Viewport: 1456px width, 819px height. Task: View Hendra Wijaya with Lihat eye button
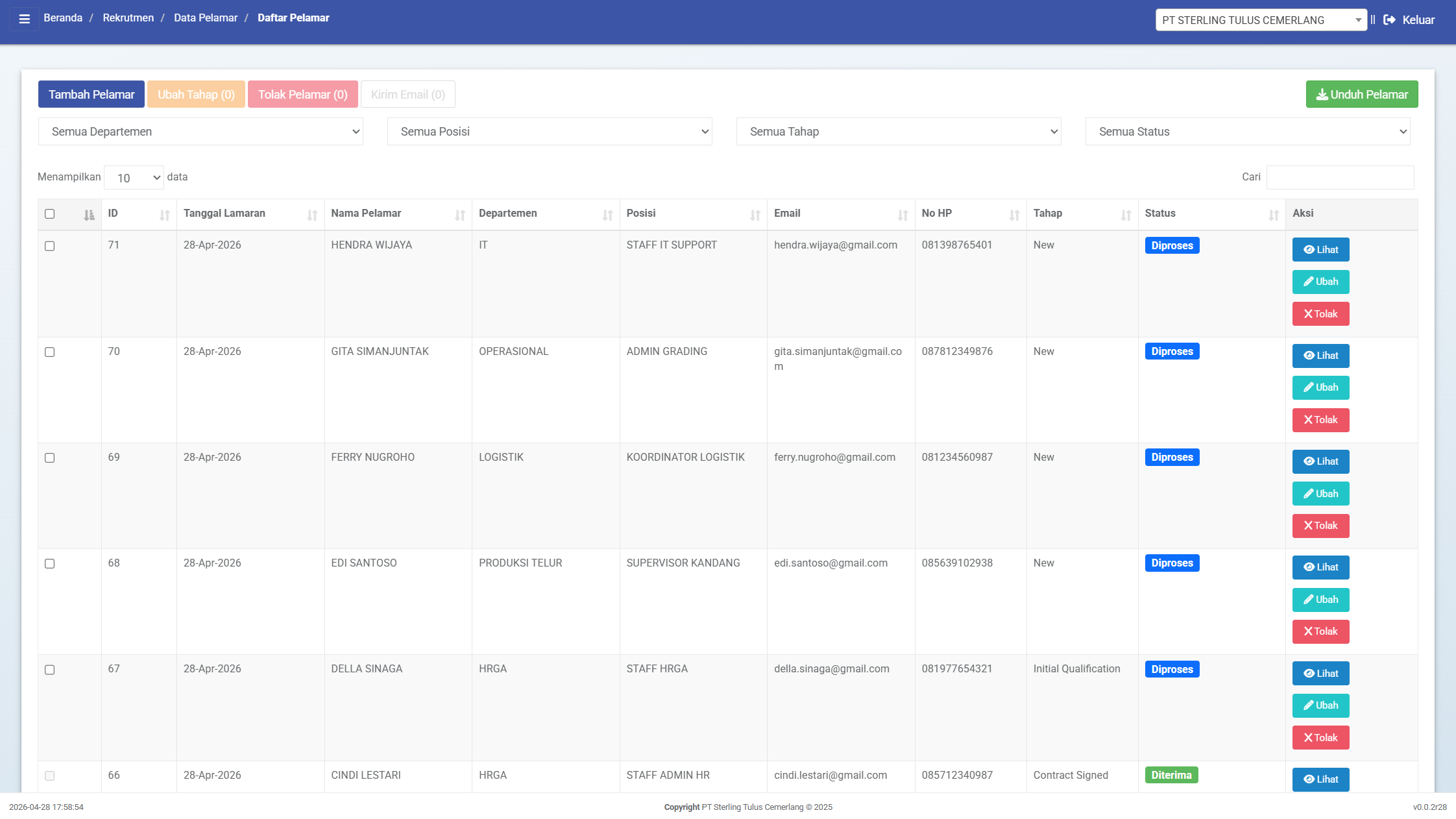coord(1320,250)
